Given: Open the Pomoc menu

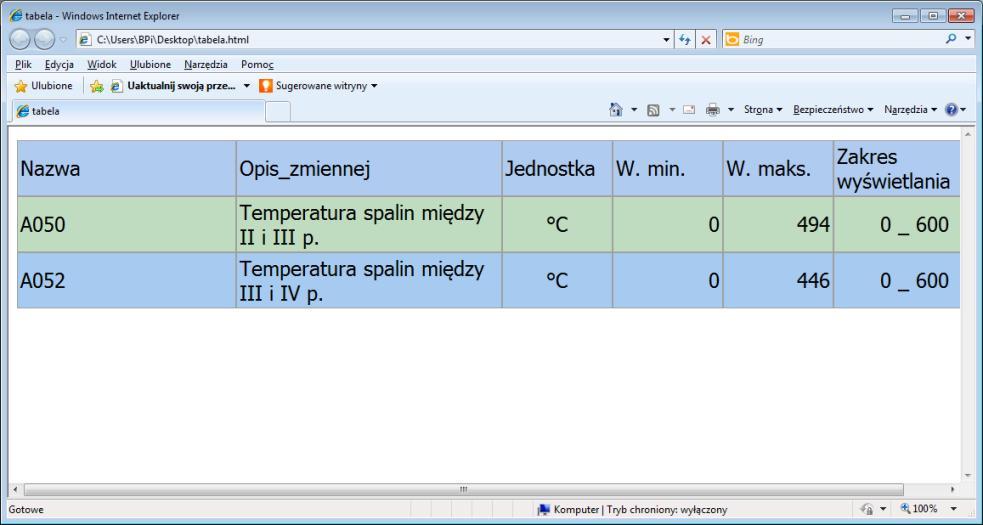Looking at the screenshot, I should (257, 64).
